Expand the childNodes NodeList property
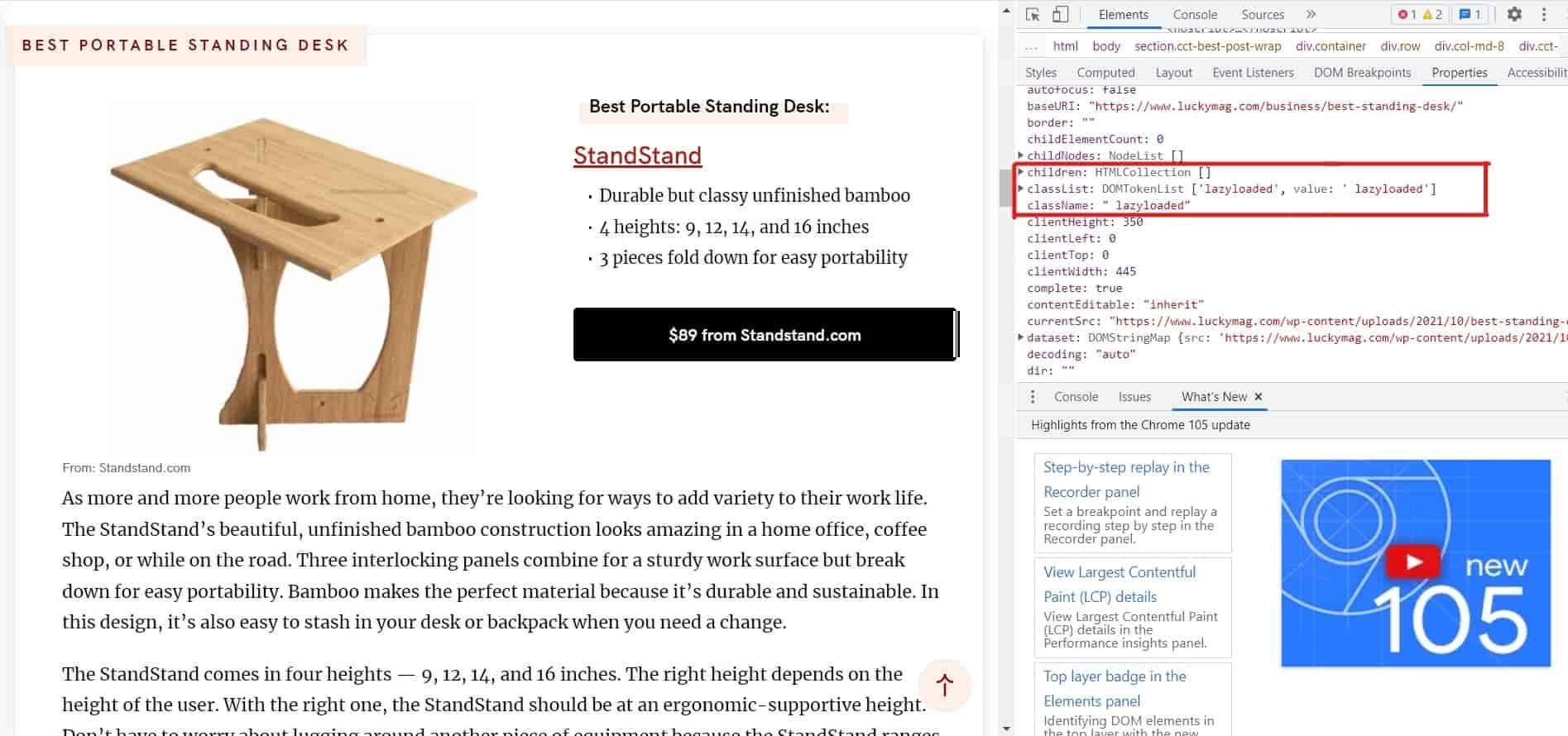 point(1021,155)
